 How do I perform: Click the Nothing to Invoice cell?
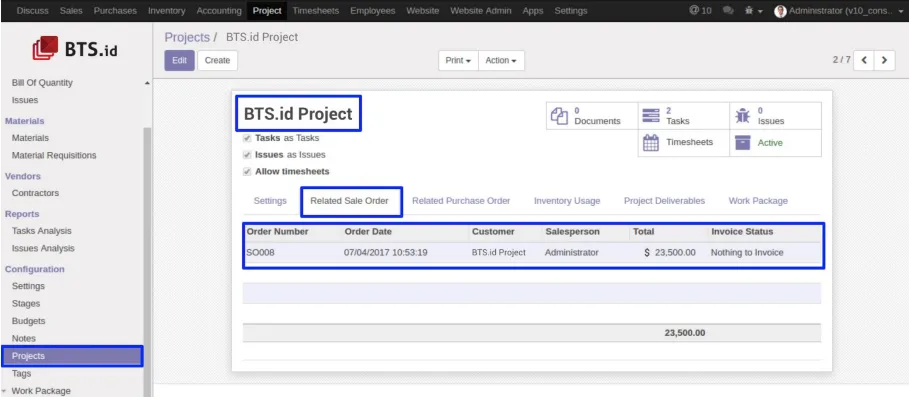coord(747,253)
